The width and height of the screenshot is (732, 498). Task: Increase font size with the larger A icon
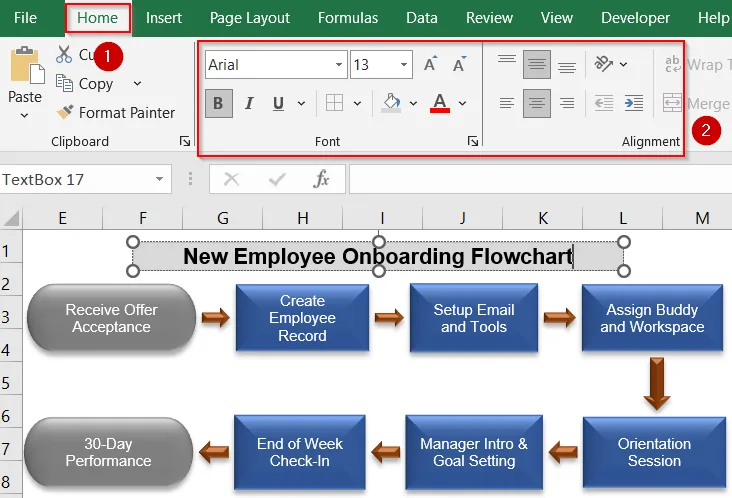430,64
